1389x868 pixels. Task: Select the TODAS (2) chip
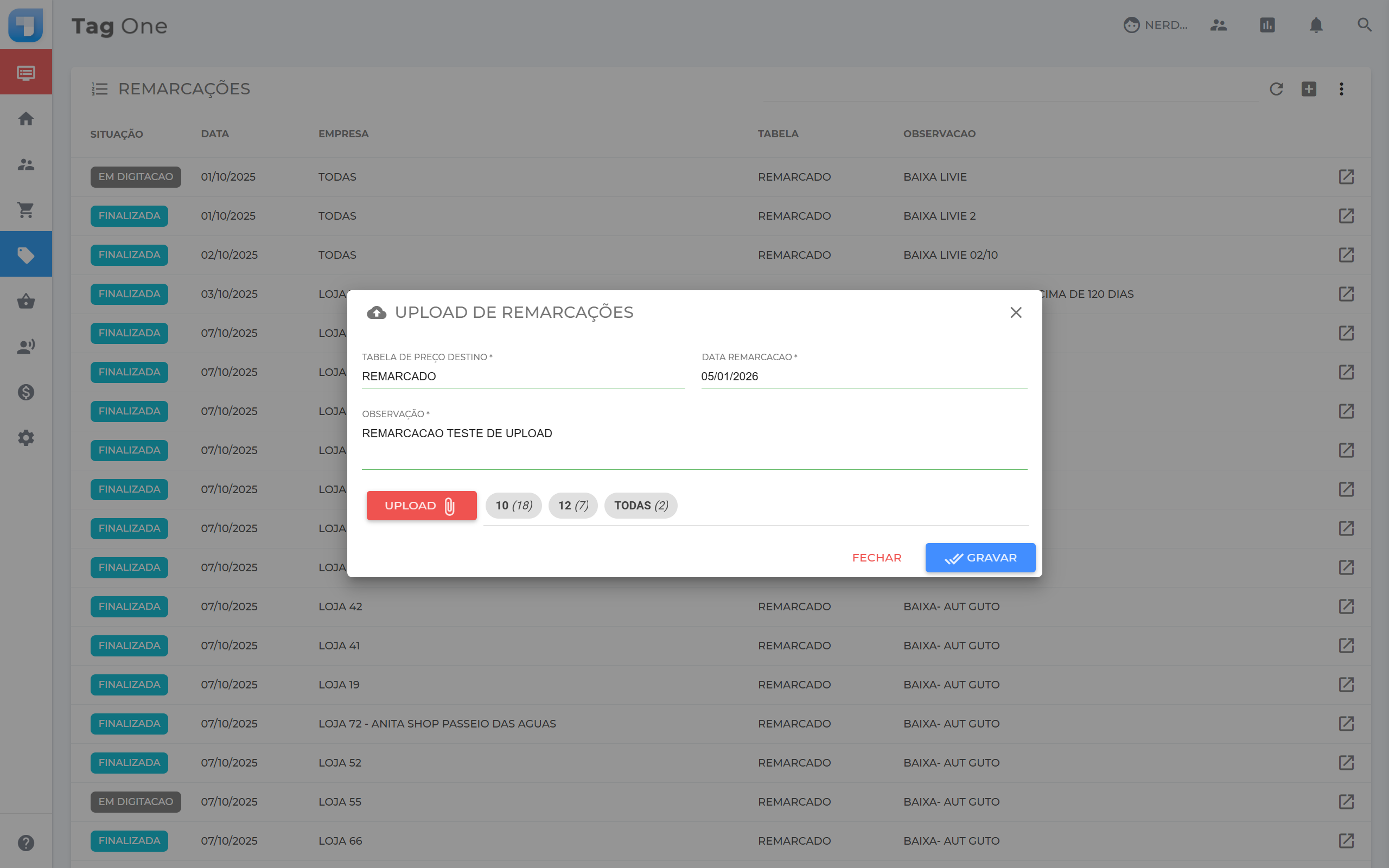tap(641, 505)
